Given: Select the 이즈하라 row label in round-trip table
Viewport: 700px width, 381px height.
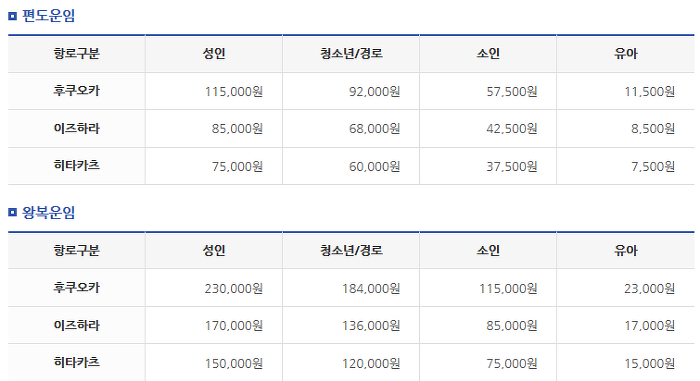Looking at the screenshot, I should 76,325.
